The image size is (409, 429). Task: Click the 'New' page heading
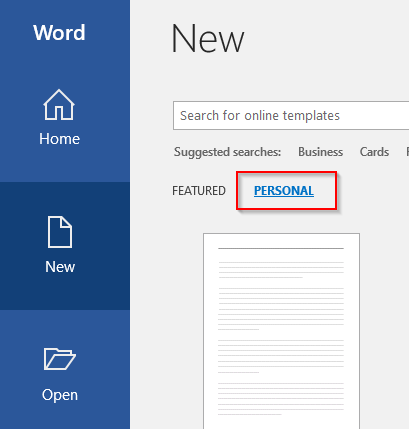(x=208, y=39)
